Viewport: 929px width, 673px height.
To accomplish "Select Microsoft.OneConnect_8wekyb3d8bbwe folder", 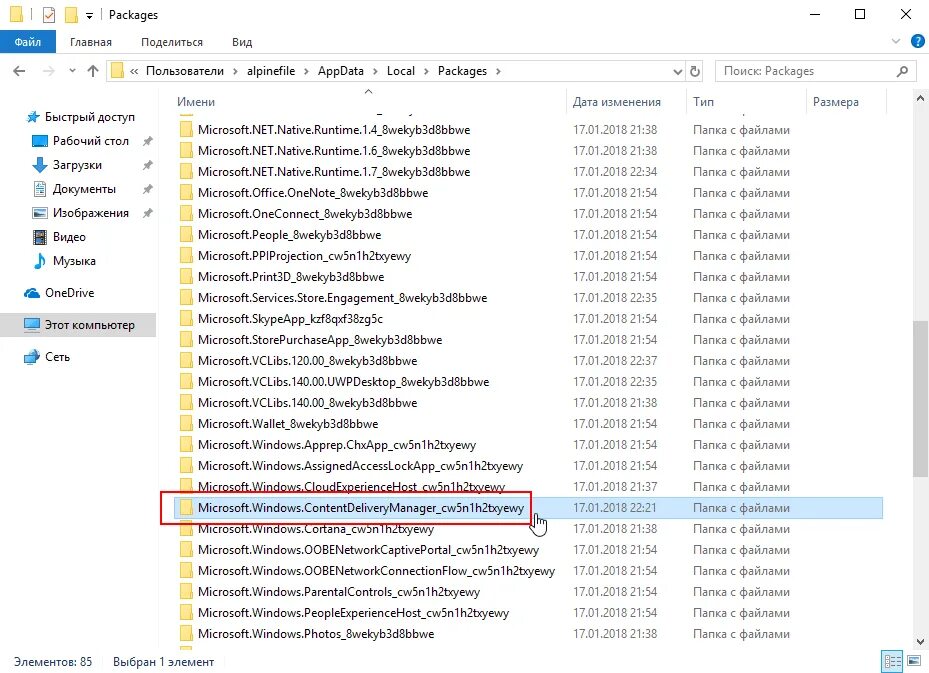I will (305, 214).
